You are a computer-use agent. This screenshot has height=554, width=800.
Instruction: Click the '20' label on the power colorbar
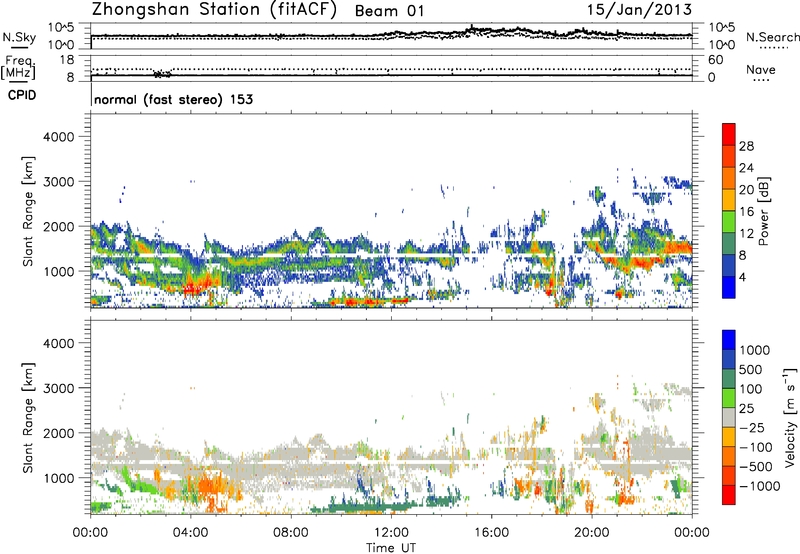[x=746, y=190]
